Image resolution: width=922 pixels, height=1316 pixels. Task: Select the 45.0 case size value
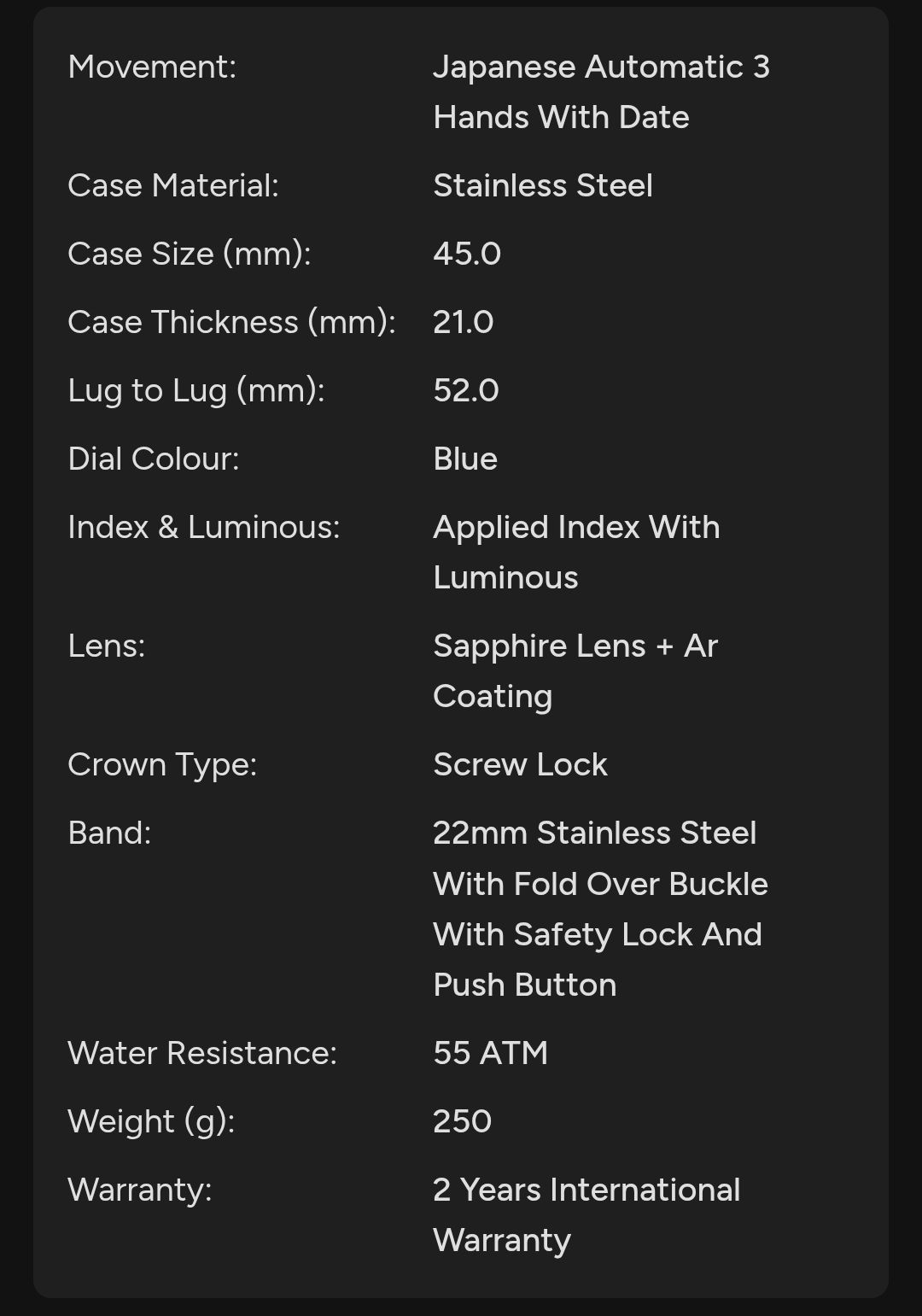[467, 254]
